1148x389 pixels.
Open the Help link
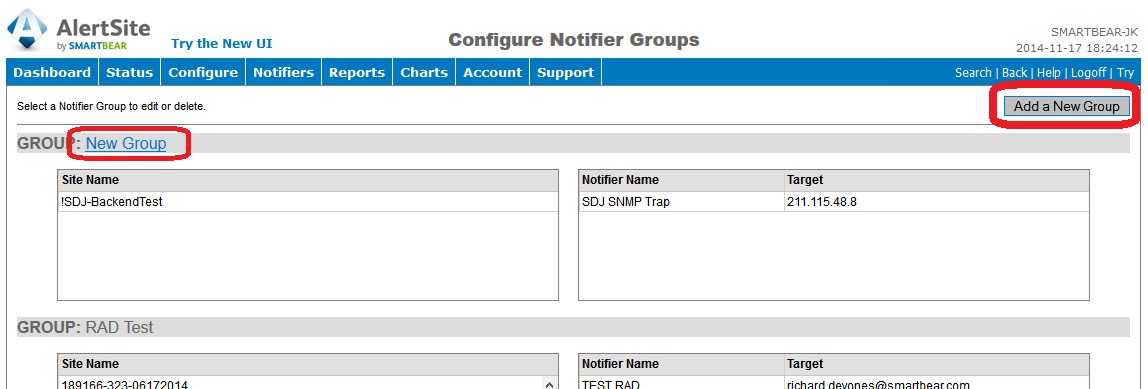(1048, 73)
